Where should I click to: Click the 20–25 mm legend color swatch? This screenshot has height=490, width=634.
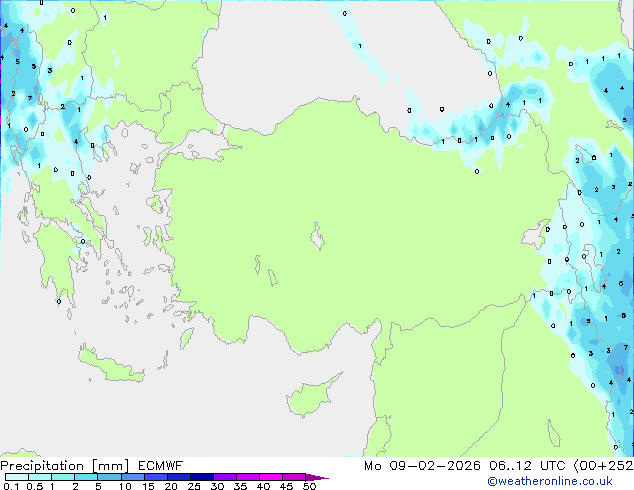(179, 477)
